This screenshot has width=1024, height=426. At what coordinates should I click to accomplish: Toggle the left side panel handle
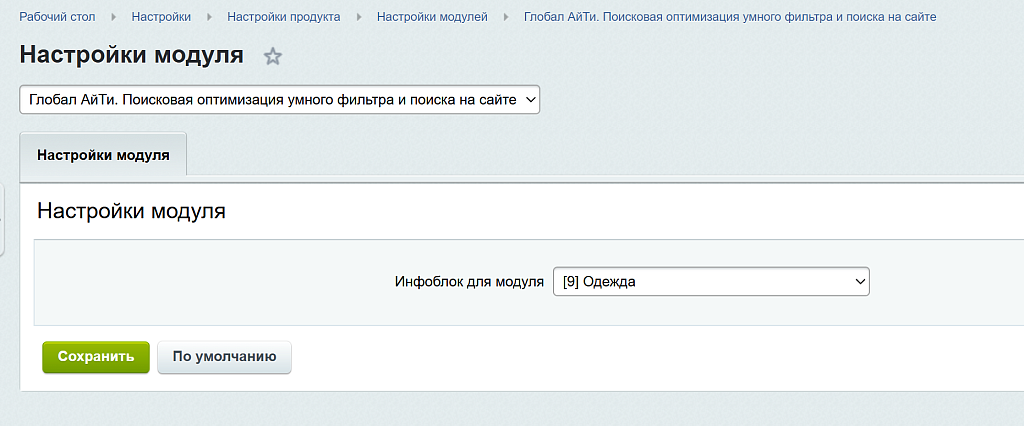2,219
